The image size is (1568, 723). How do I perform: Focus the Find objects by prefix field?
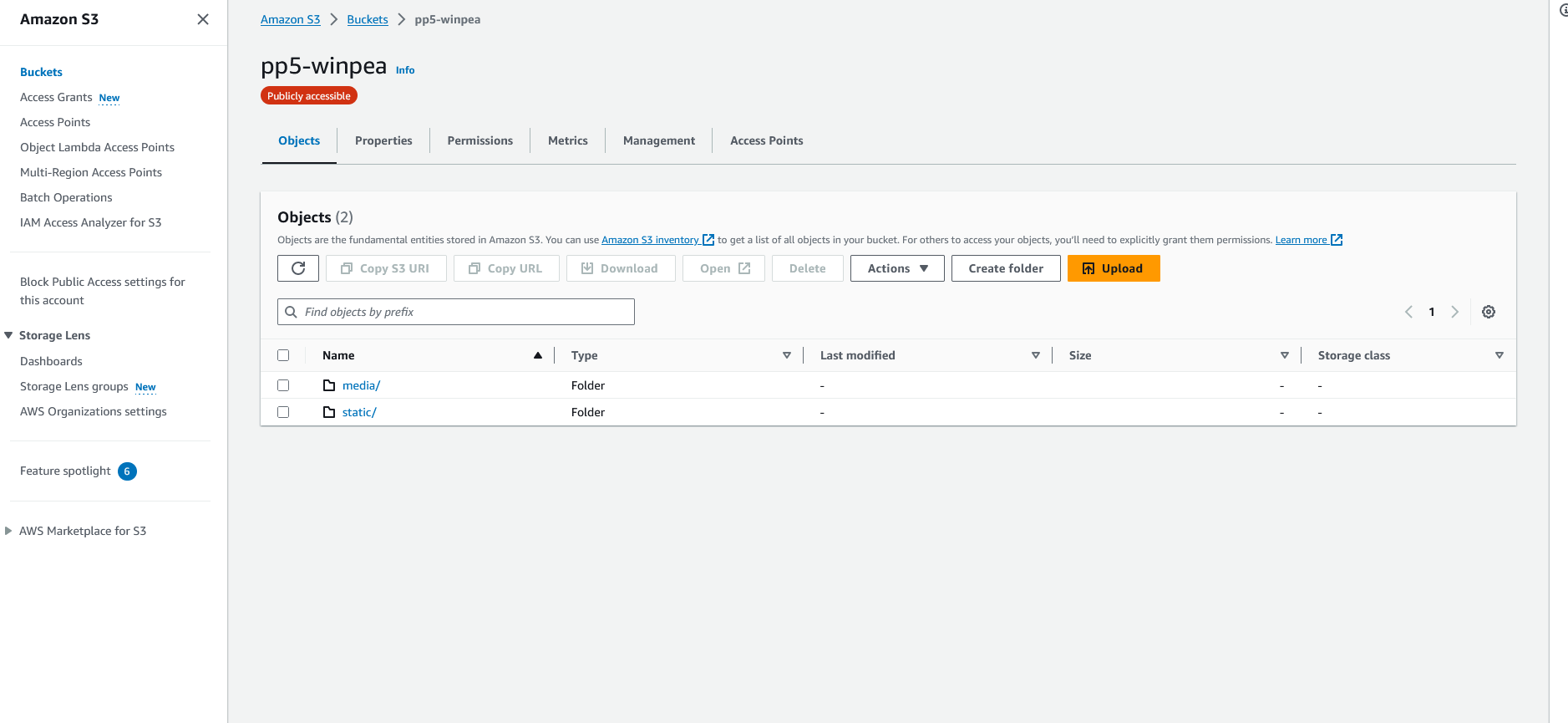[456, 312]
